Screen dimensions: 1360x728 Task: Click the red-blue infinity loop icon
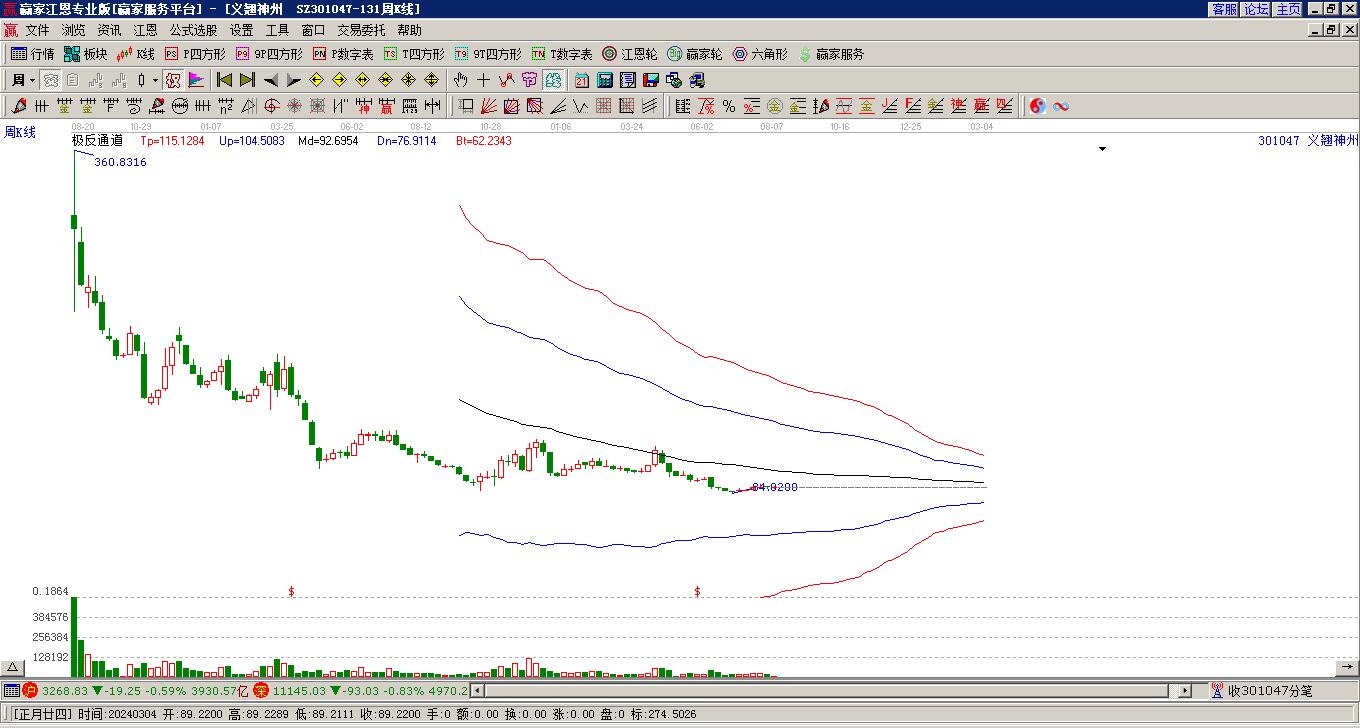[1061, 106]
